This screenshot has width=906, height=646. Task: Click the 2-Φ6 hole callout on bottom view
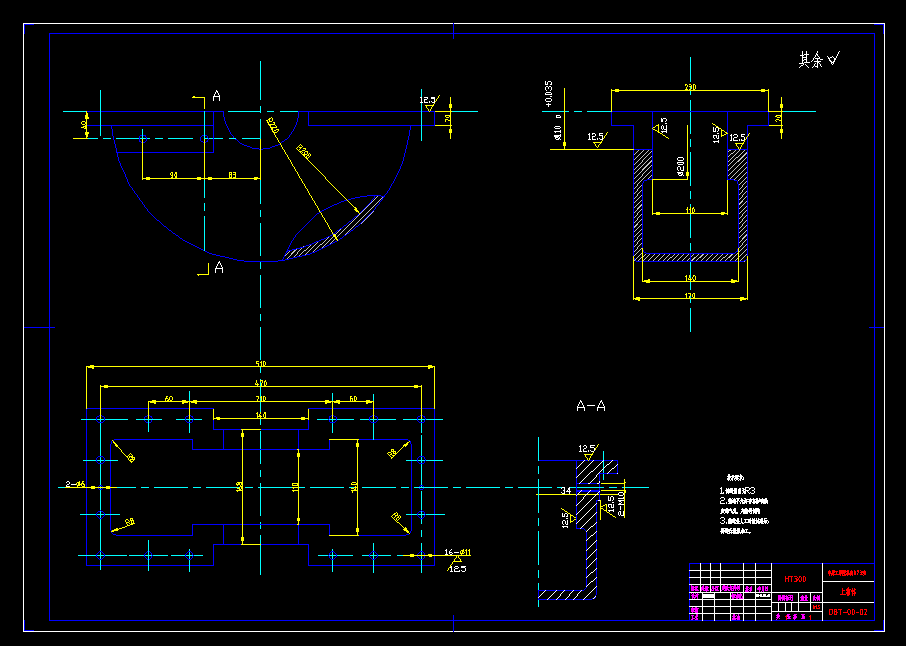point(74,484)
